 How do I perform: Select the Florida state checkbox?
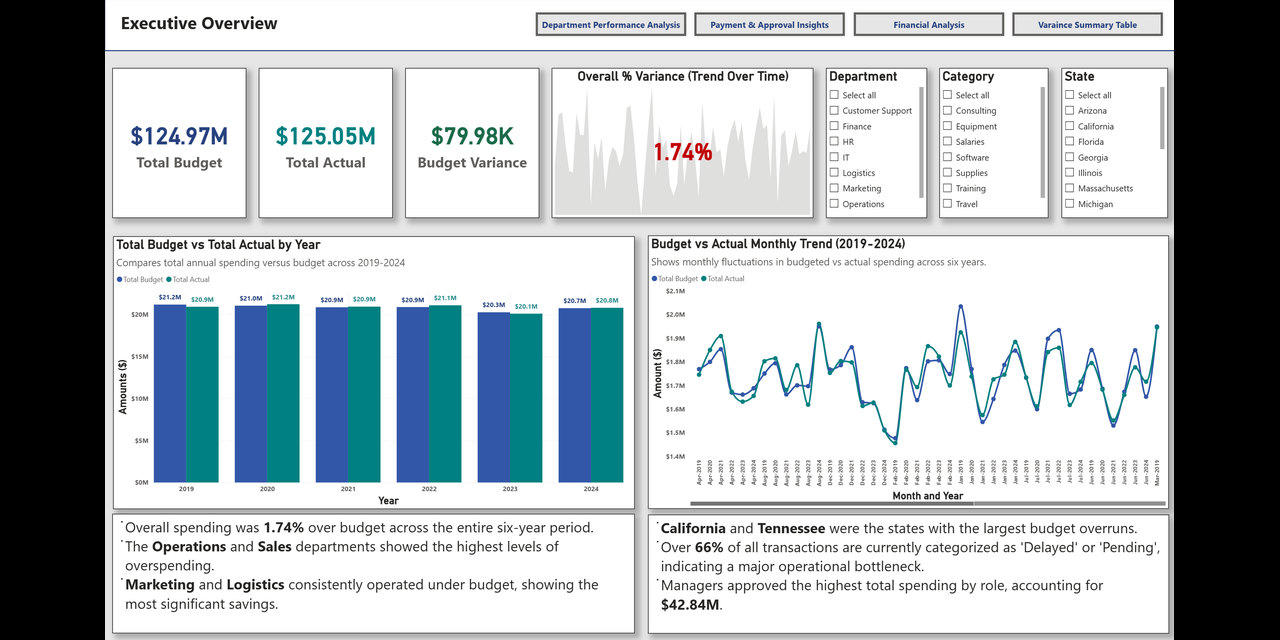coord(1069,142)
